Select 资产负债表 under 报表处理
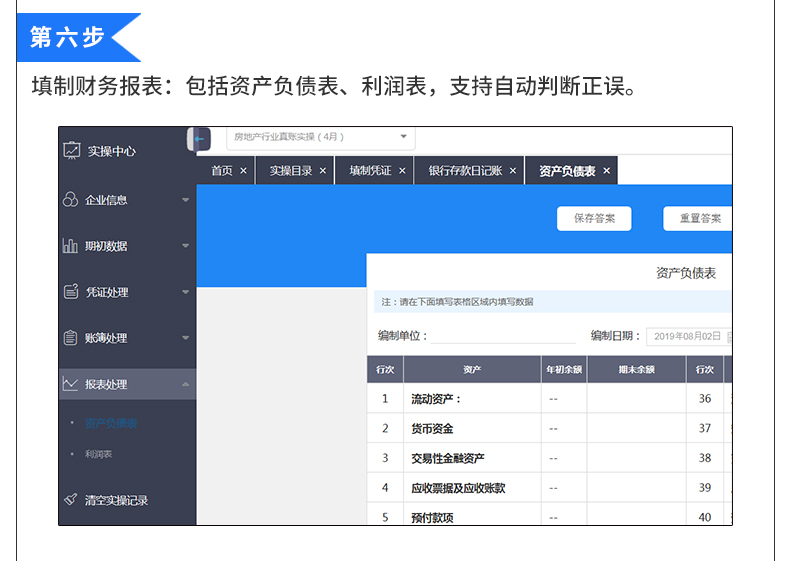The width and height of the screenshot is (790, 561). pos(111,423)
